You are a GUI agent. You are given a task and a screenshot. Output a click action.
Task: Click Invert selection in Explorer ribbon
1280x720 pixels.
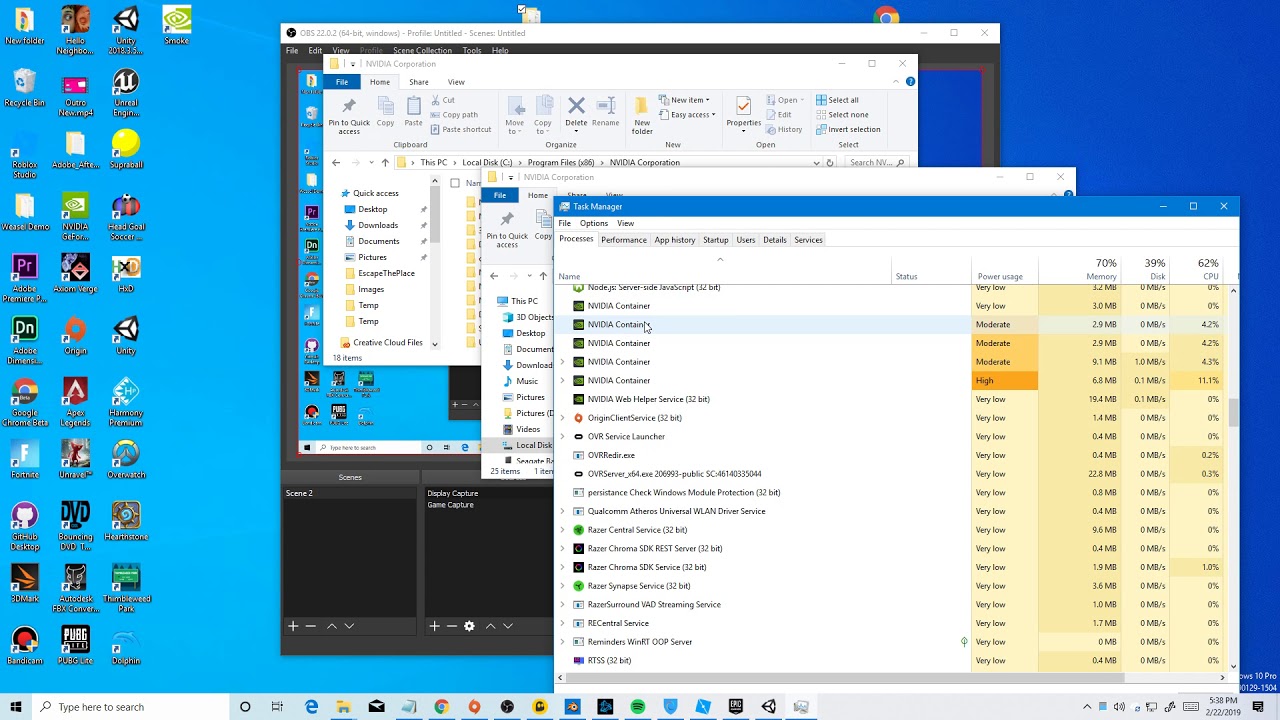(x=848, y=129)
